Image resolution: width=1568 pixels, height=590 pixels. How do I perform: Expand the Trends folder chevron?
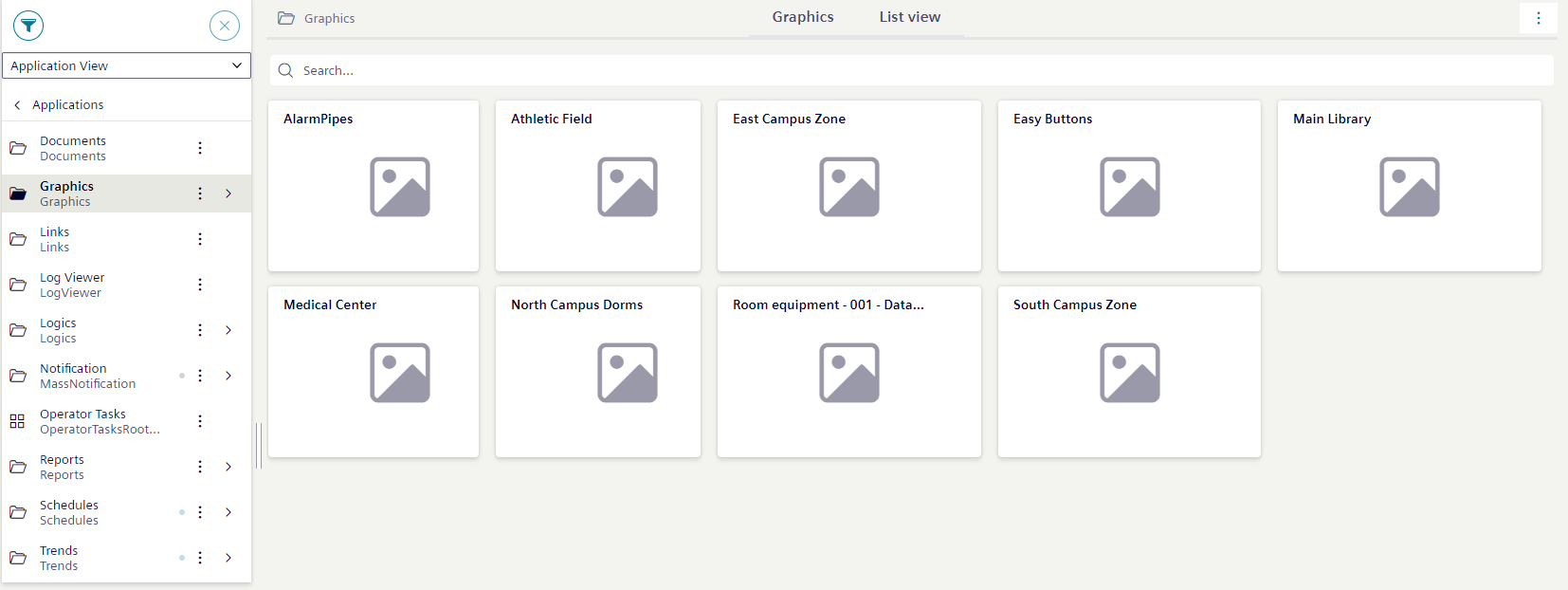tap(228, 558)
